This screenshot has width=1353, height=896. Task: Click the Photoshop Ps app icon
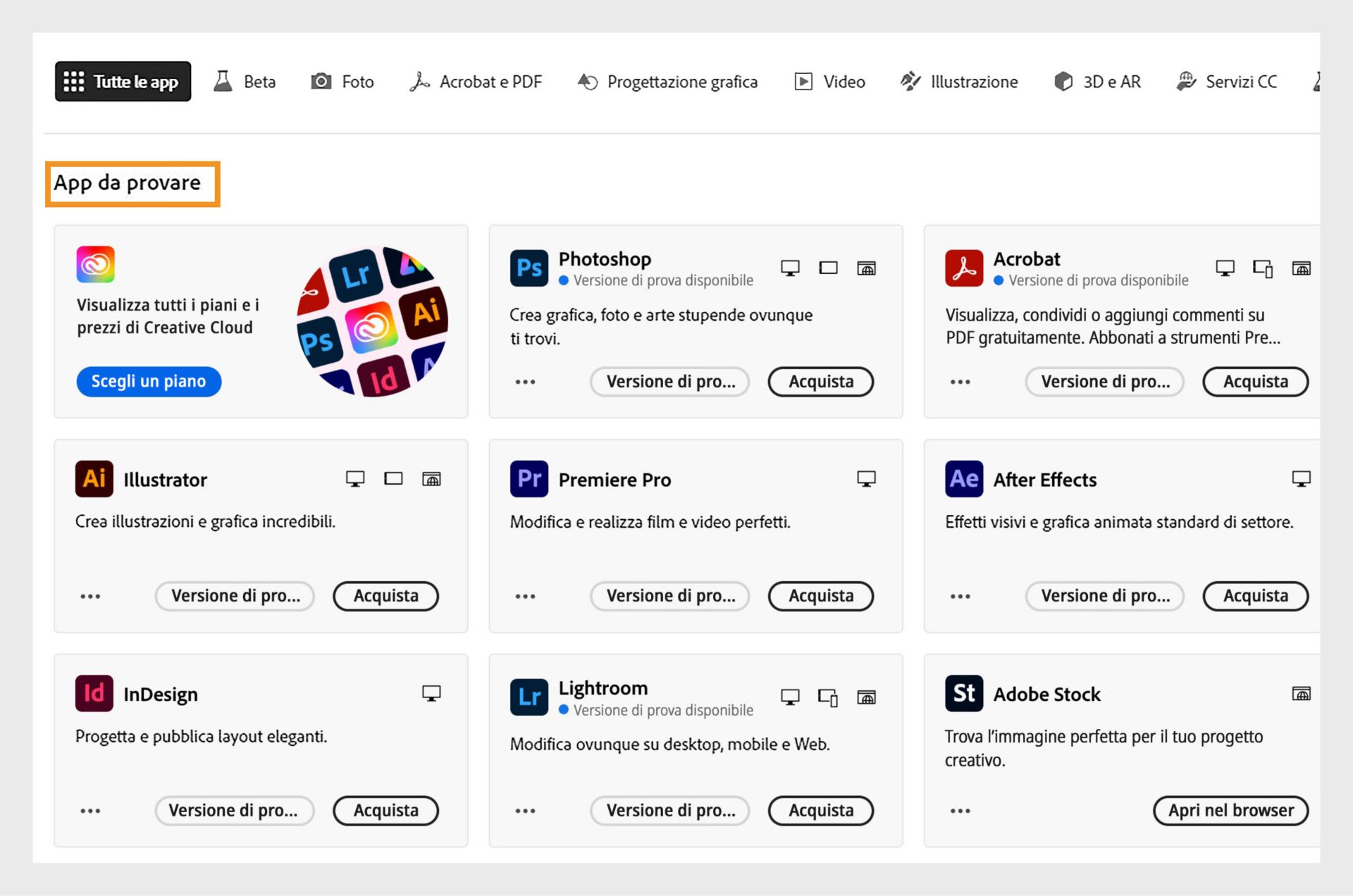pos(529,268)
